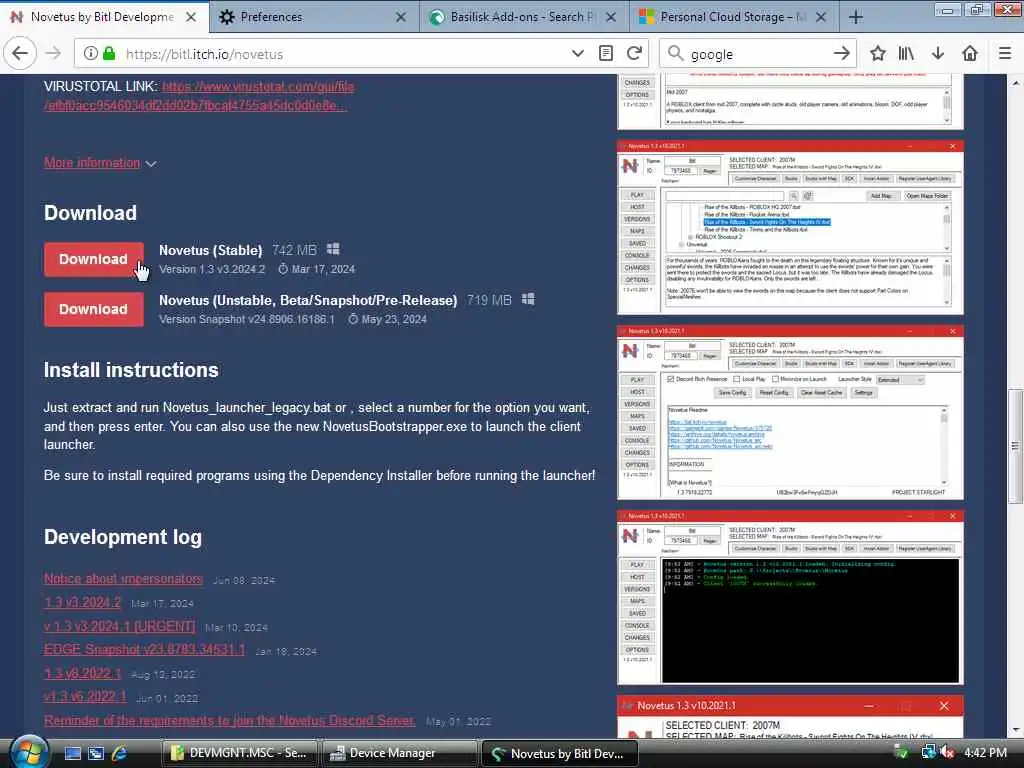Switch to DEVMGNT.MSC taskbar window
1024x768 pixels.
[239, 753]
